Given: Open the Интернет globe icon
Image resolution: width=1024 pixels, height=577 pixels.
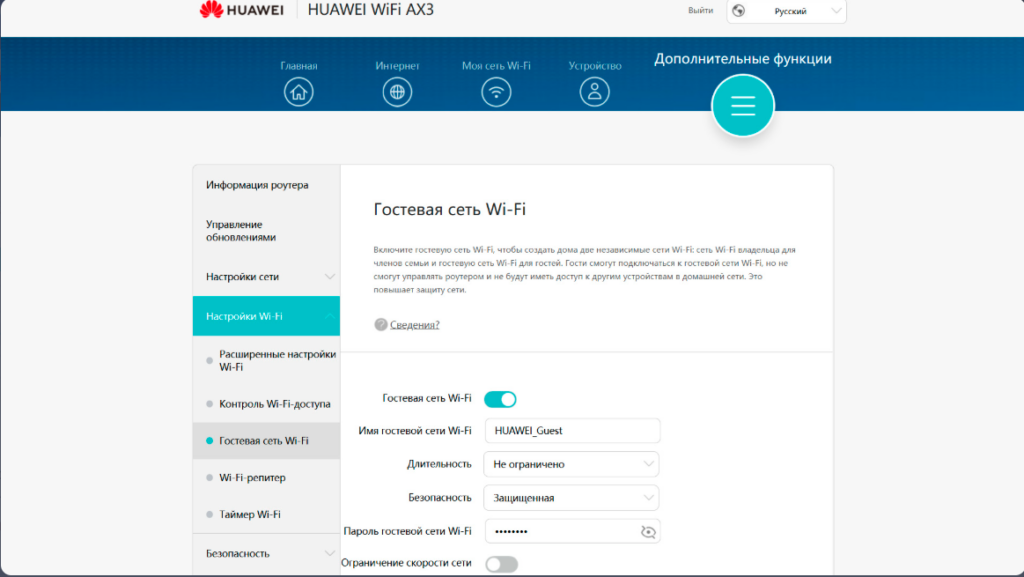Looking at the screenshot, I should pos(397,92).
